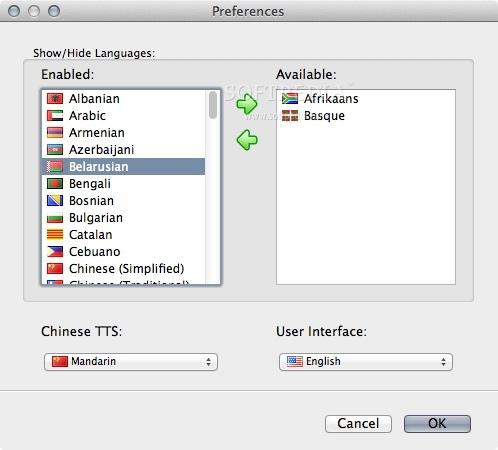Close the Preferences window
498x450 pixels.
pyautogui.click(x=14, y=11)
